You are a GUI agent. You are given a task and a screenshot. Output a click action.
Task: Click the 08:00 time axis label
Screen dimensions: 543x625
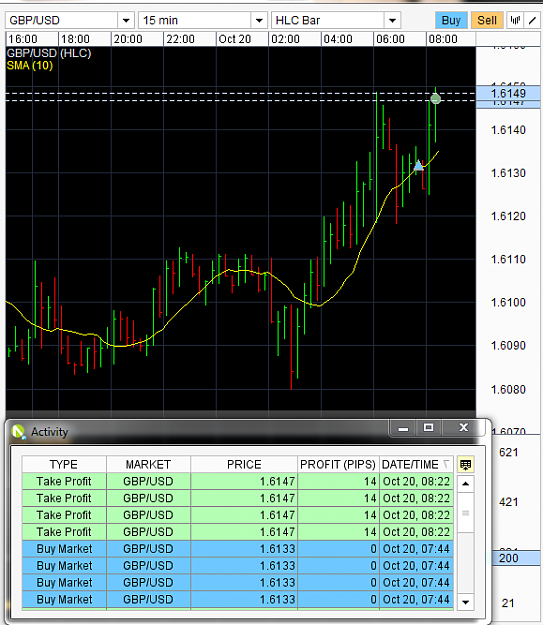click(x=443, y=39)
